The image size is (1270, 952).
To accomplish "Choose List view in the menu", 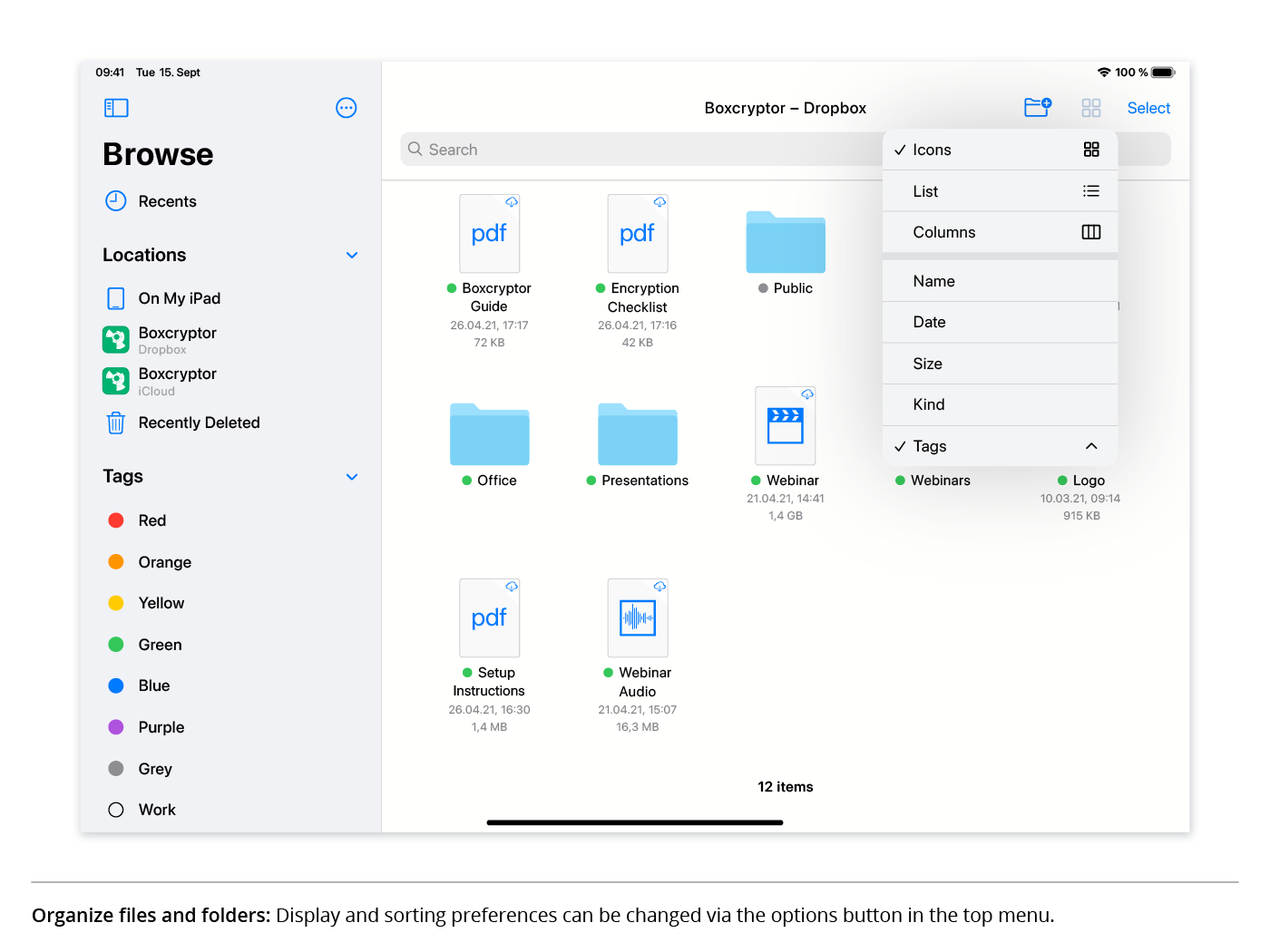I will (x=1000, y=191).
